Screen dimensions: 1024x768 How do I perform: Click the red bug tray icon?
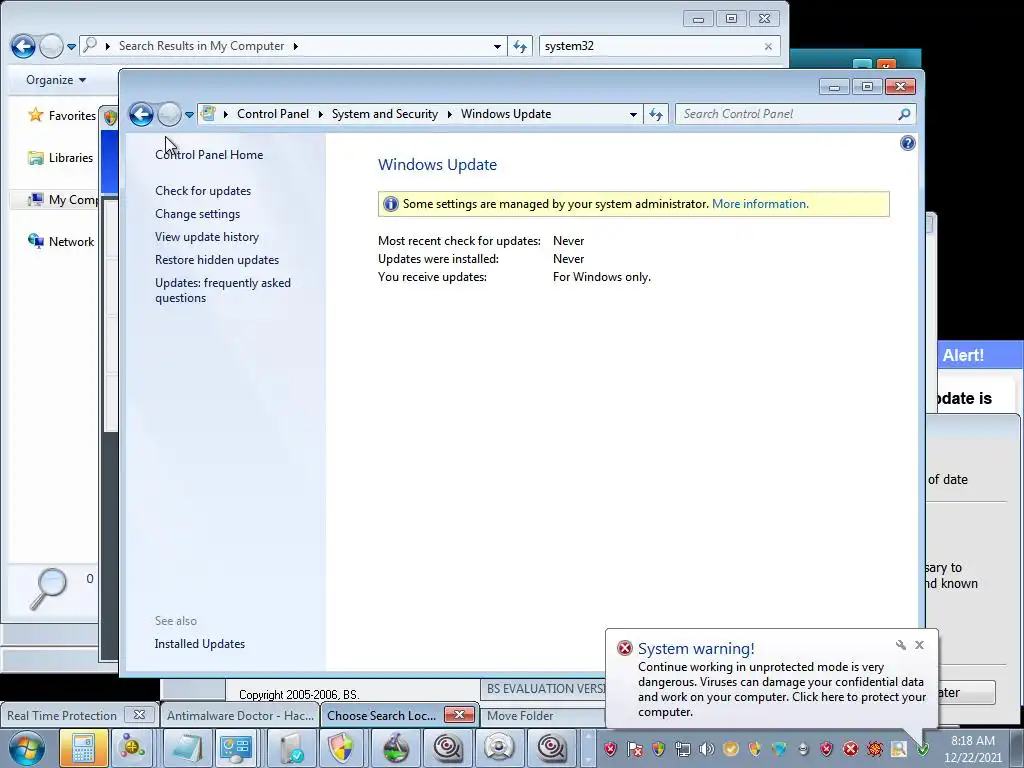point(875,749)
